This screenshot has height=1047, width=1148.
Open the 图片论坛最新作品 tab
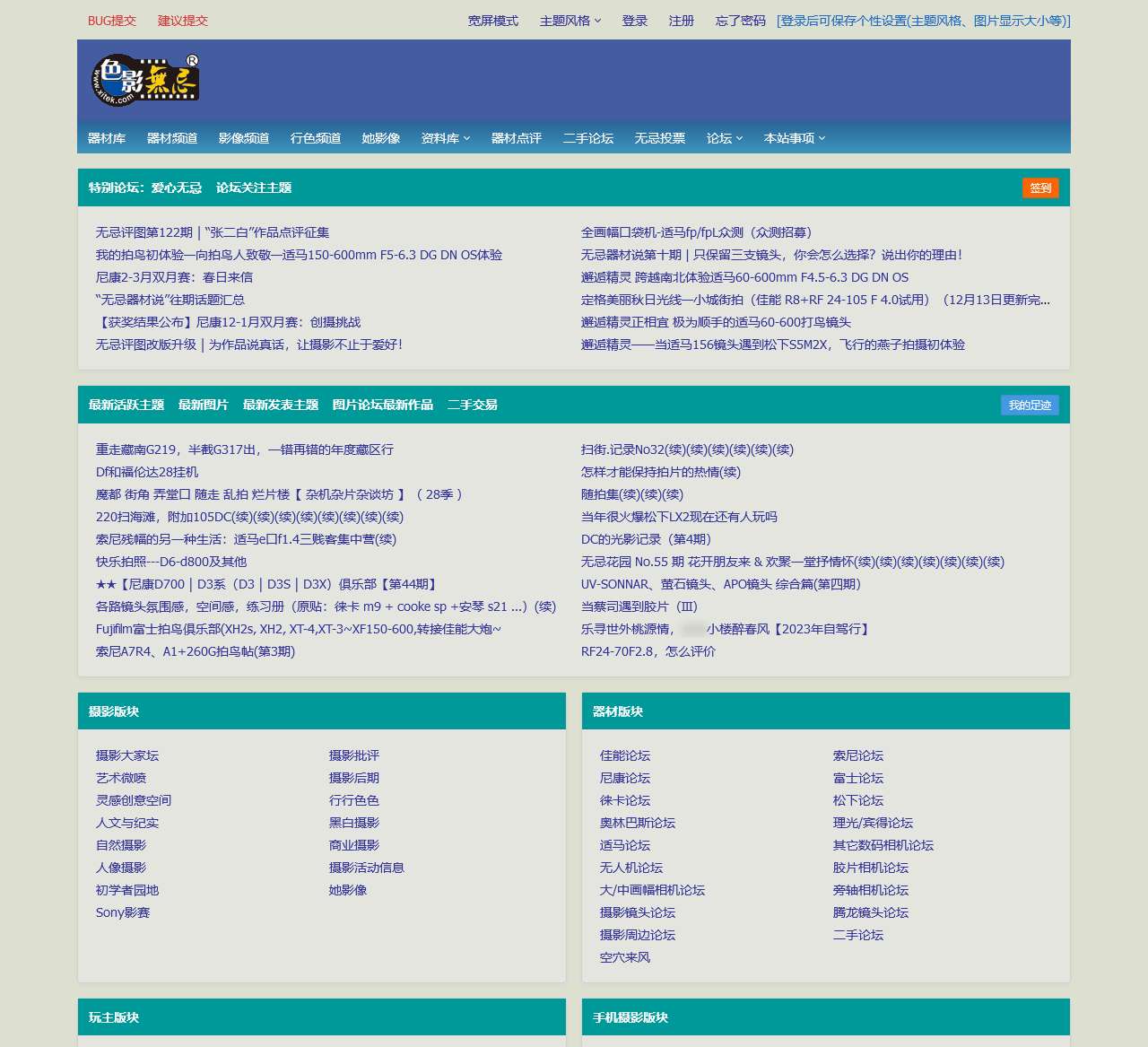pos(383,405)
